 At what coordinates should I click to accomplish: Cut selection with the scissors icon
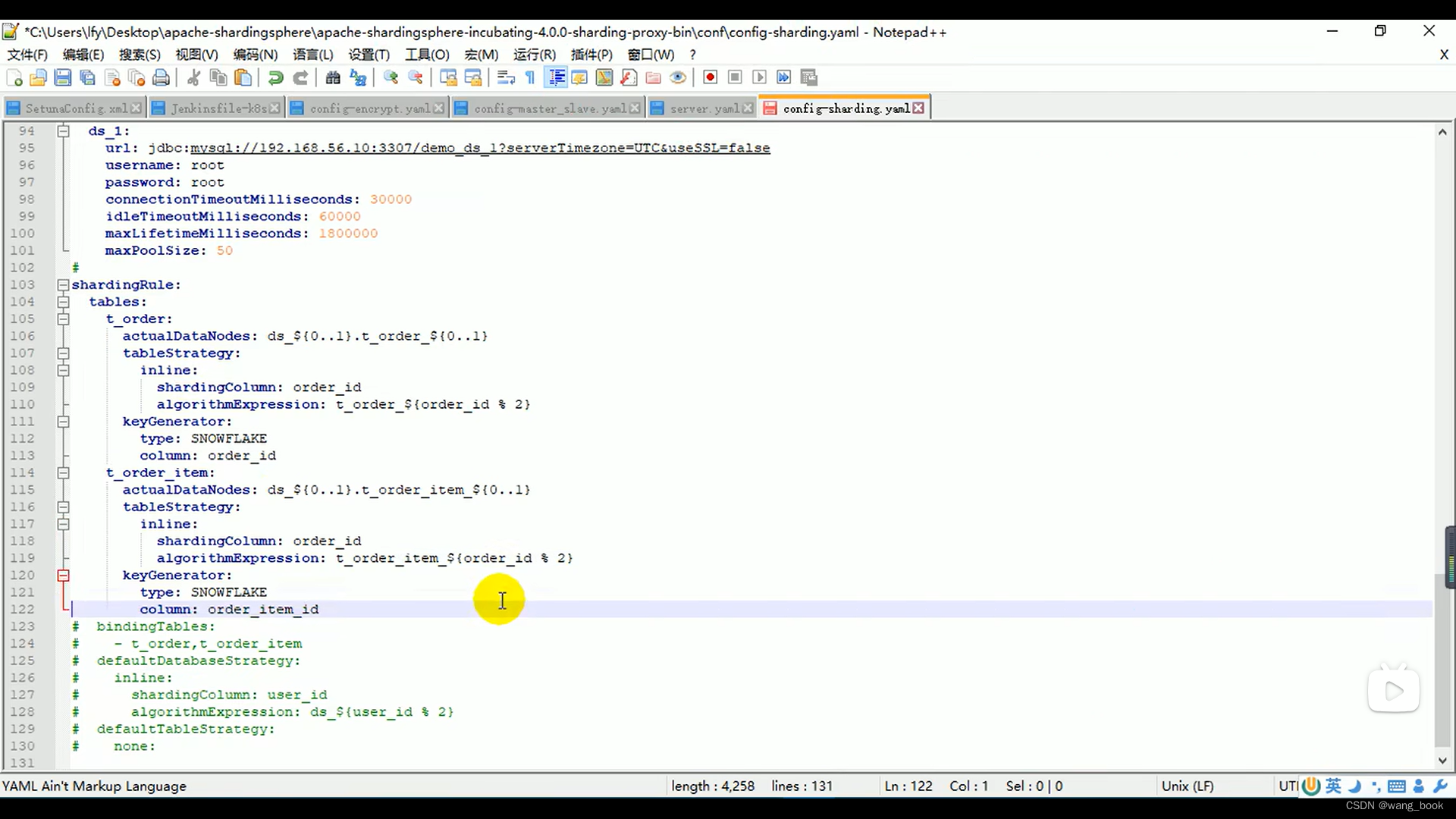point(193,77)
